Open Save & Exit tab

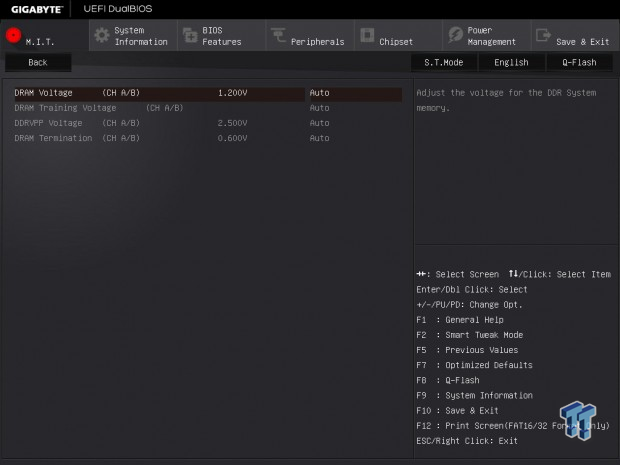[x=575, y=35]
